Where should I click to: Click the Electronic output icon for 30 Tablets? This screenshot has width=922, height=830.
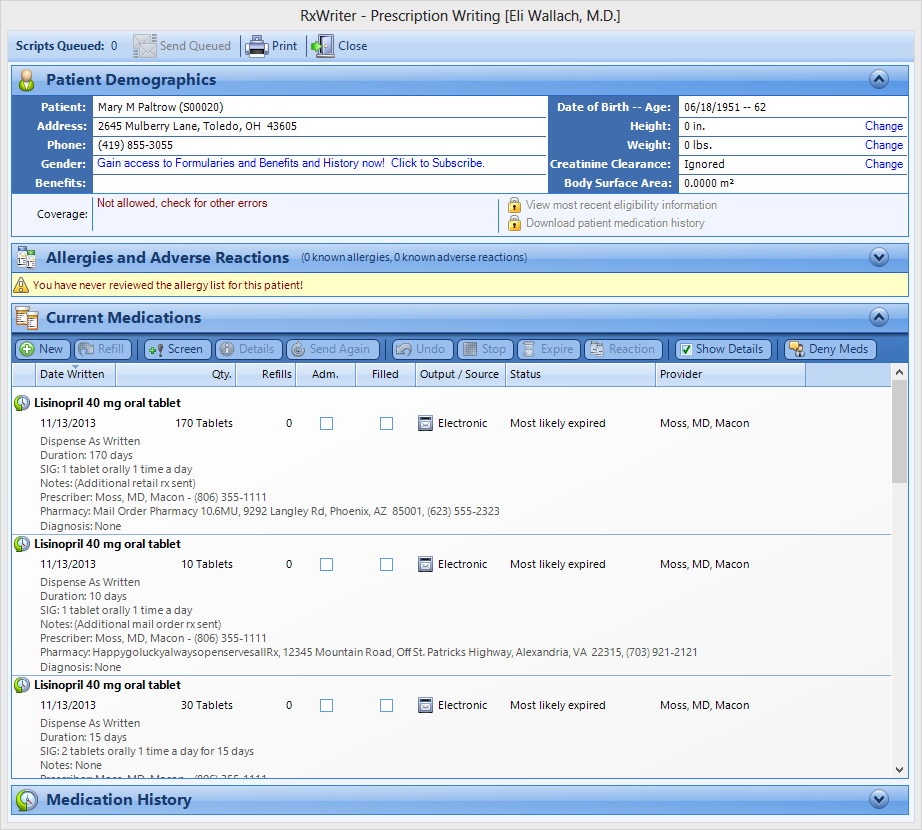pos(425,705)
